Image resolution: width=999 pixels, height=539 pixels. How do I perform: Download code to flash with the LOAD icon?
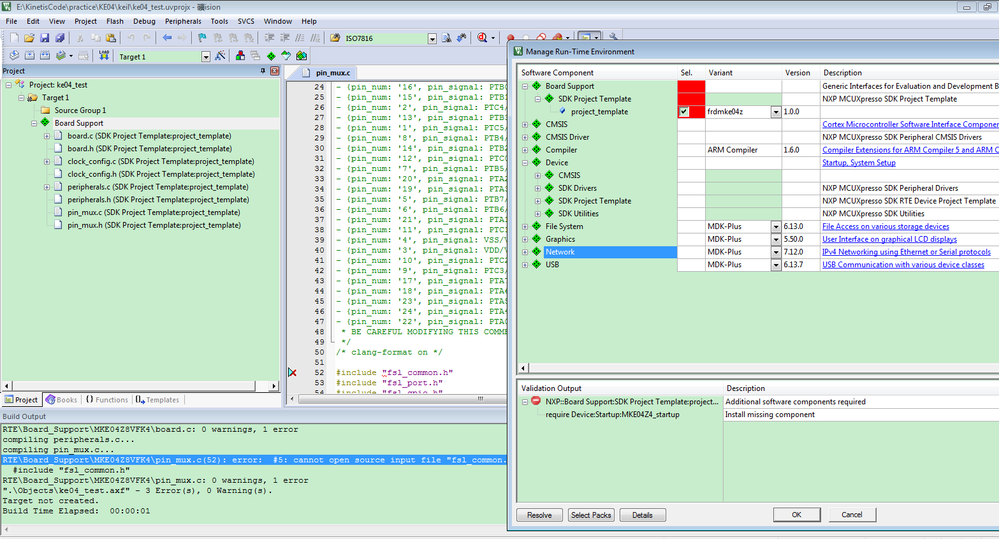(104, 56)
